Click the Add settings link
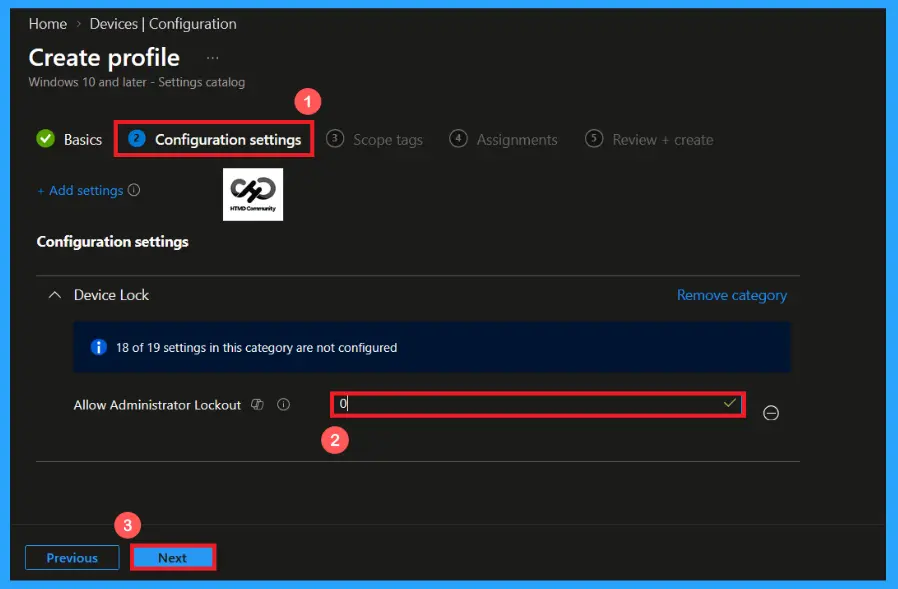The width and height of the screenshot is (898, 589). pyautogui.click(x=81, y=191)
